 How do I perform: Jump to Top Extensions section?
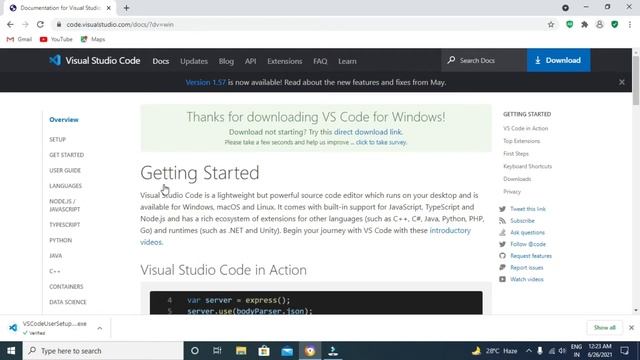click(x=522, y=141)
